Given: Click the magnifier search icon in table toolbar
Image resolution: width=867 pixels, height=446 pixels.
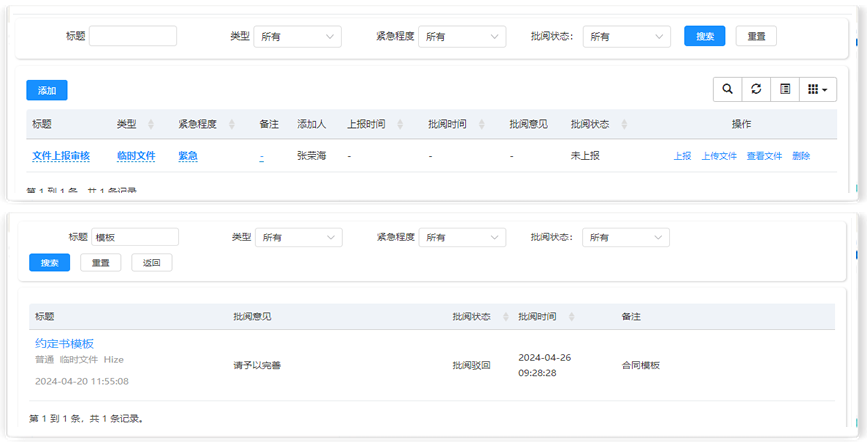Looking at the screenshot, I should point(727,89).
